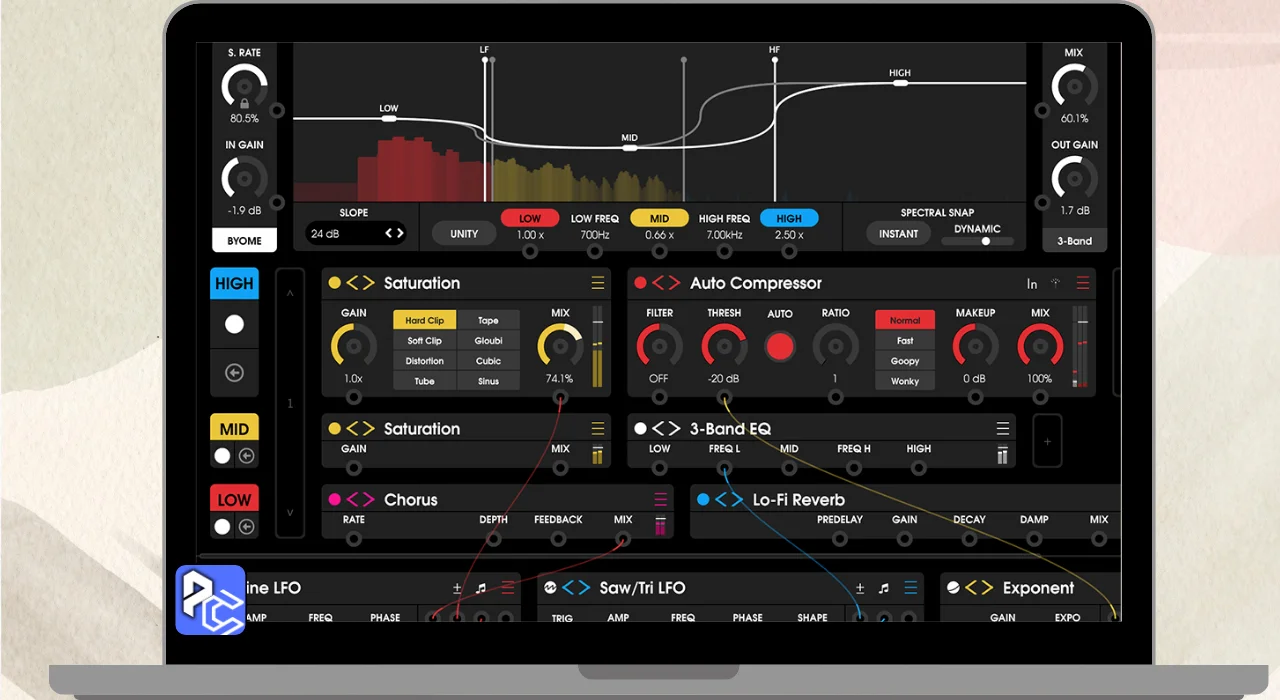
Task: Toggle the Auto Compressor red power dot
Action: click(641, 283)
